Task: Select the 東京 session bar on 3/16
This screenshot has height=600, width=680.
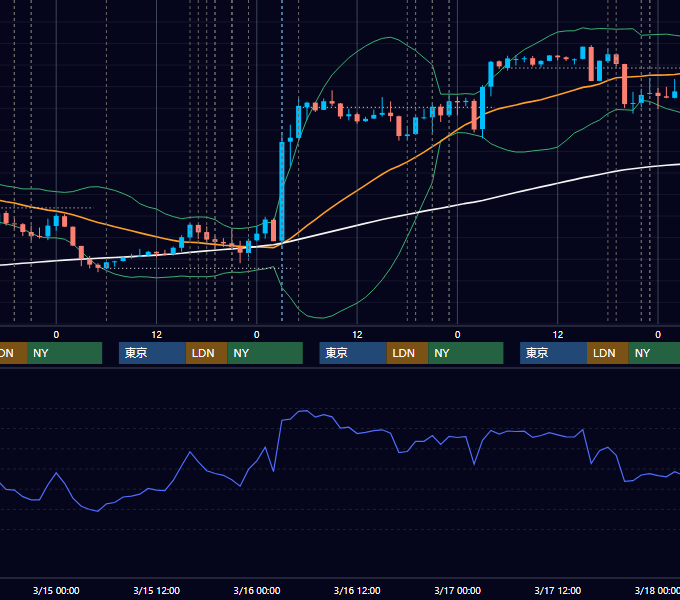Action: pyautogui.click(x=353, y=353)
